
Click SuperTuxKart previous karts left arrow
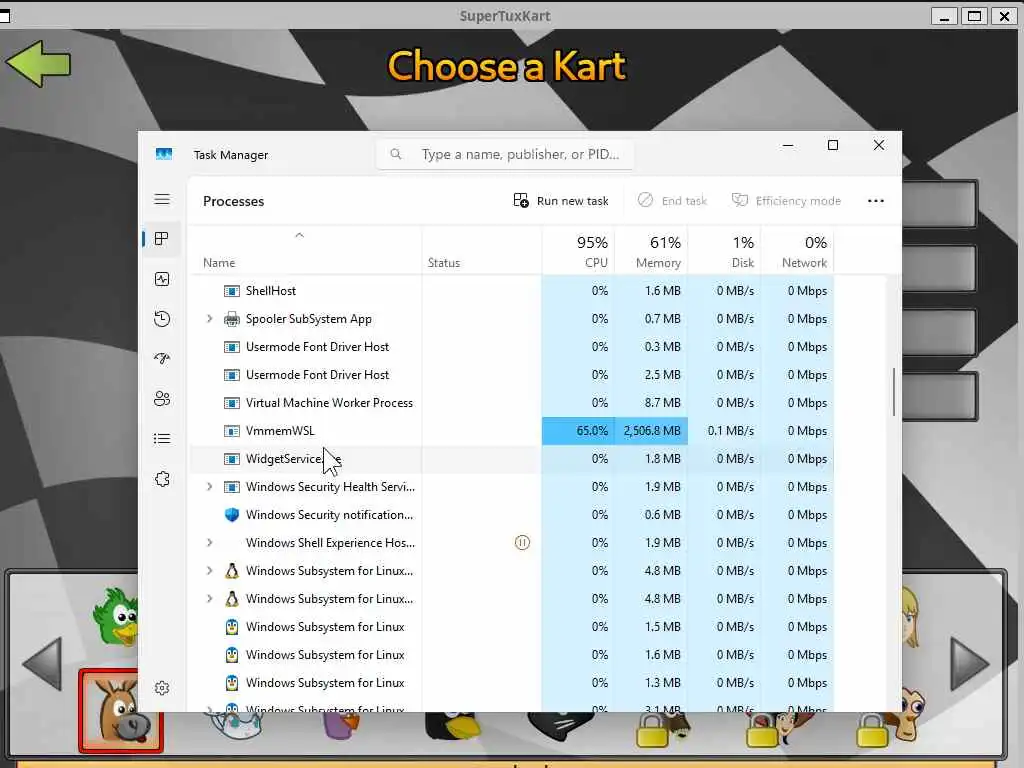click(x=42, y=664)
